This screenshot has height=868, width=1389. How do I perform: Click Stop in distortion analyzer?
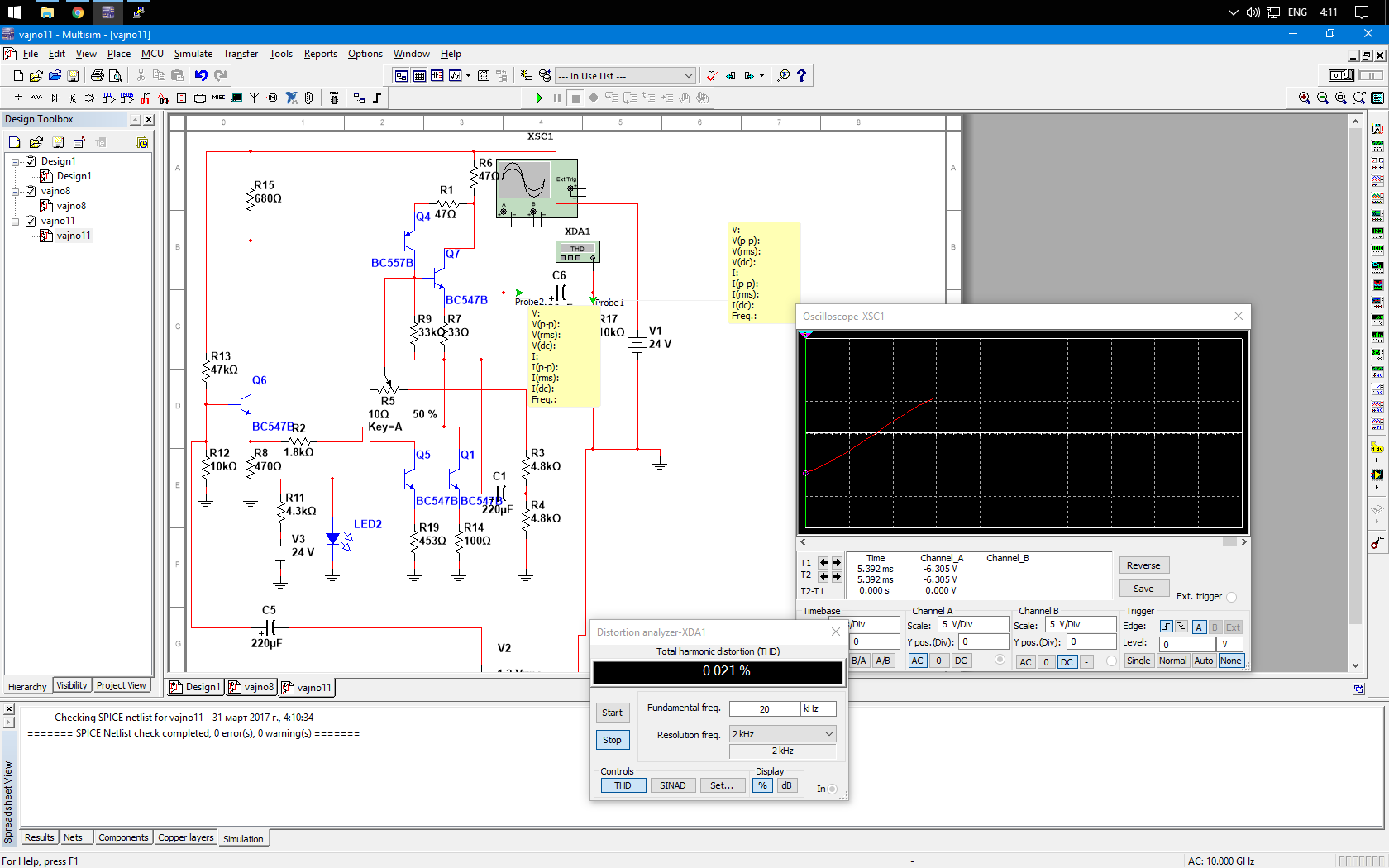(613, 740)
